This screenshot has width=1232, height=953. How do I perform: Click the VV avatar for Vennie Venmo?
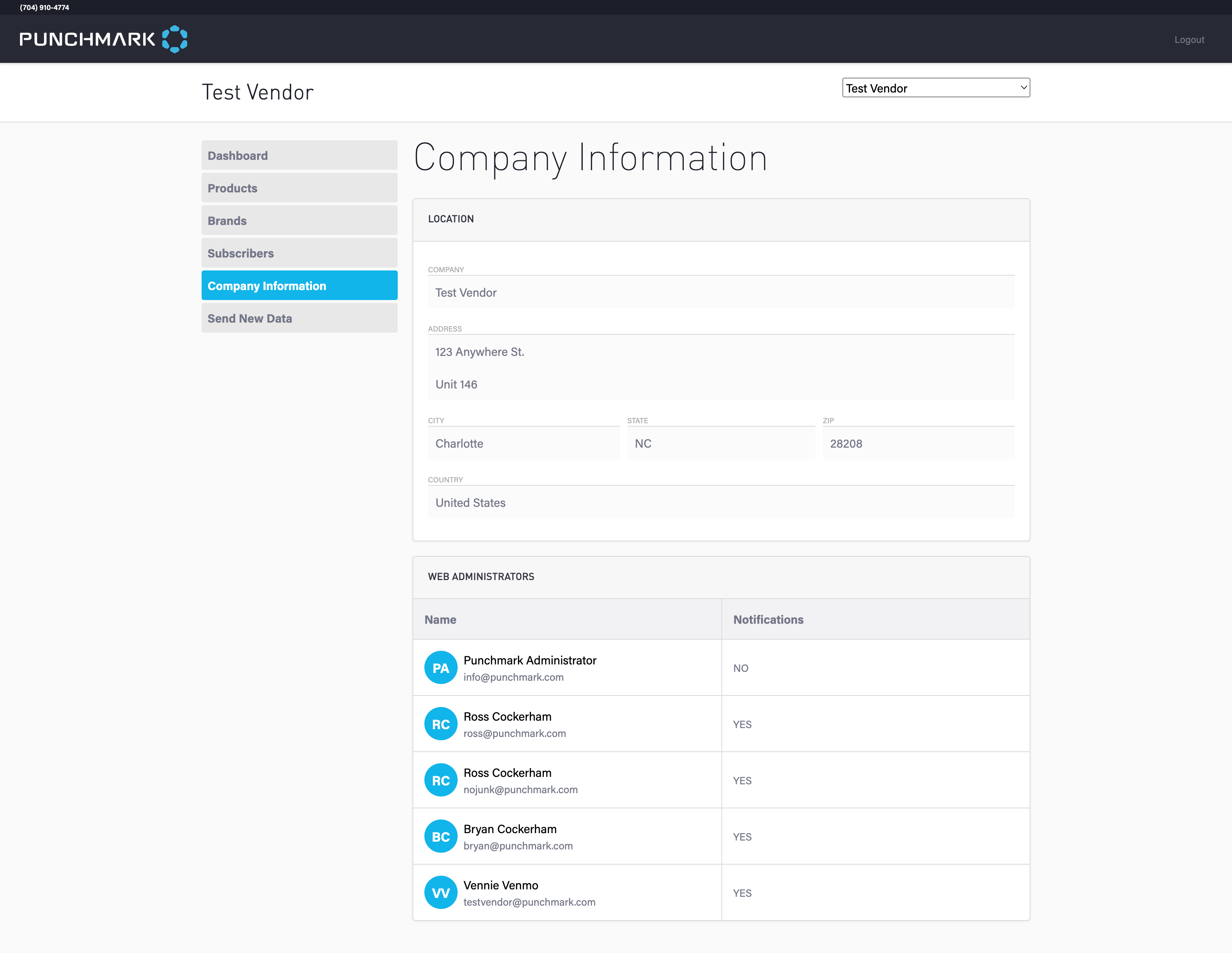441,893
